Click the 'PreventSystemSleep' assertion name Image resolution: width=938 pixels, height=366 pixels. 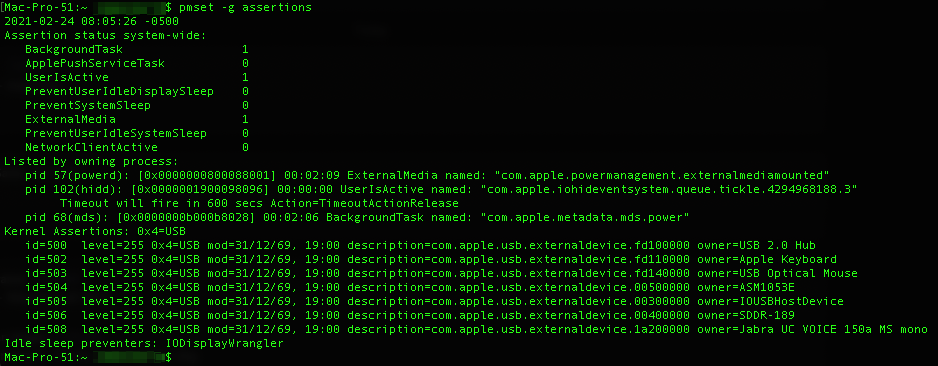tap(87, 105)
